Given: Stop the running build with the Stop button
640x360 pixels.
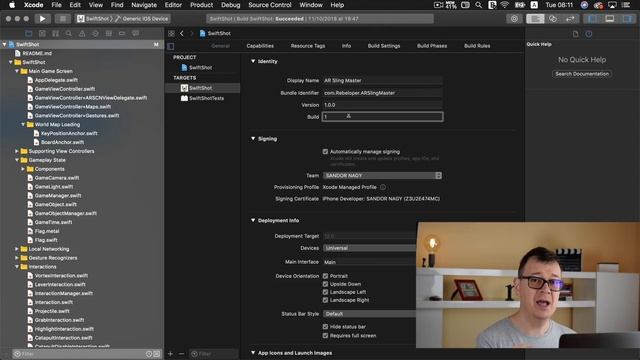Looking at the screenshot, I should (x=63, y=19).
